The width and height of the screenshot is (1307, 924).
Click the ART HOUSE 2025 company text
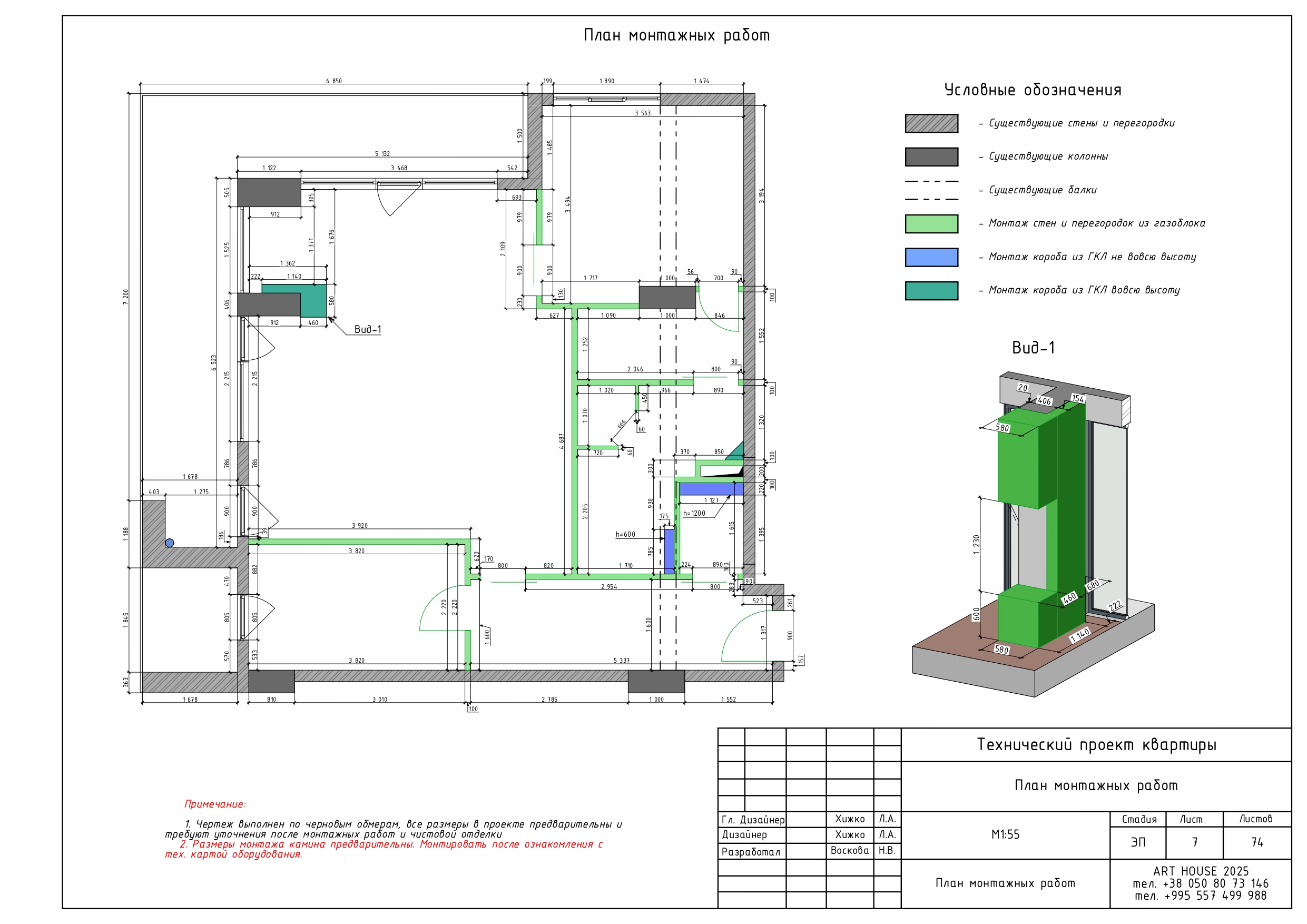point(1201,872)
